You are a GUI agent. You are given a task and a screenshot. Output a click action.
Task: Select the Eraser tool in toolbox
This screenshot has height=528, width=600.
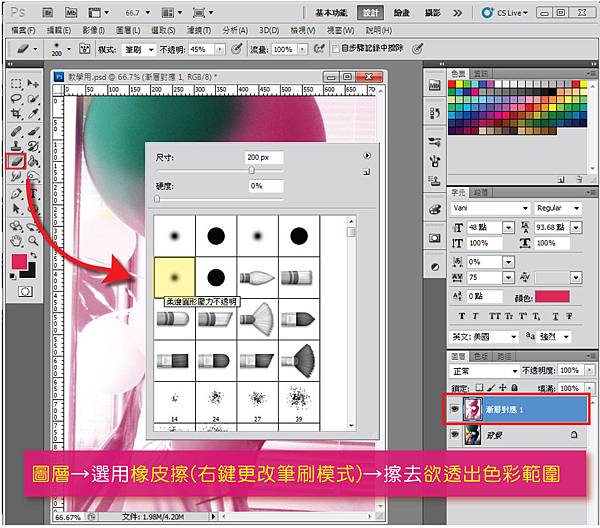tap(16, 161)
